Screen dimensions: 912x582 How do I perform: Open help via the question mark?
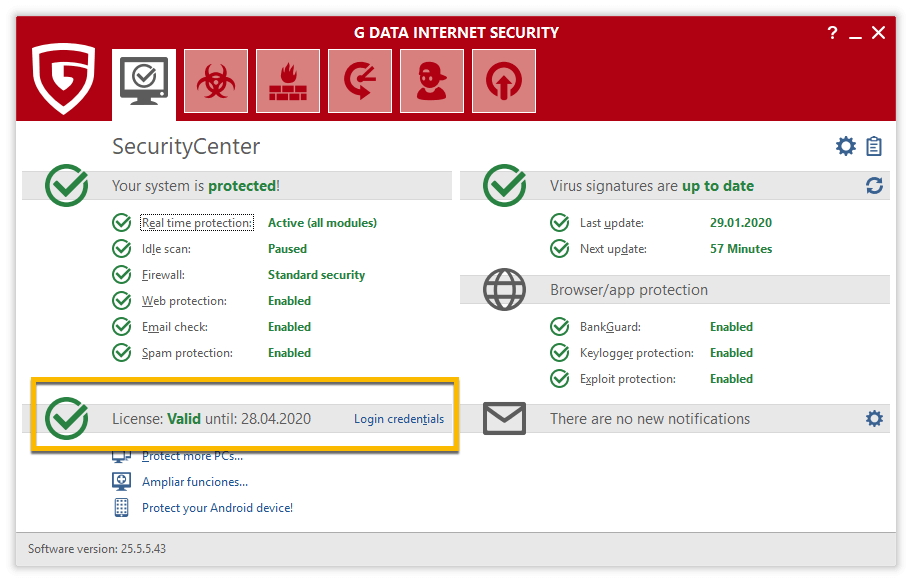coord(832,33)
